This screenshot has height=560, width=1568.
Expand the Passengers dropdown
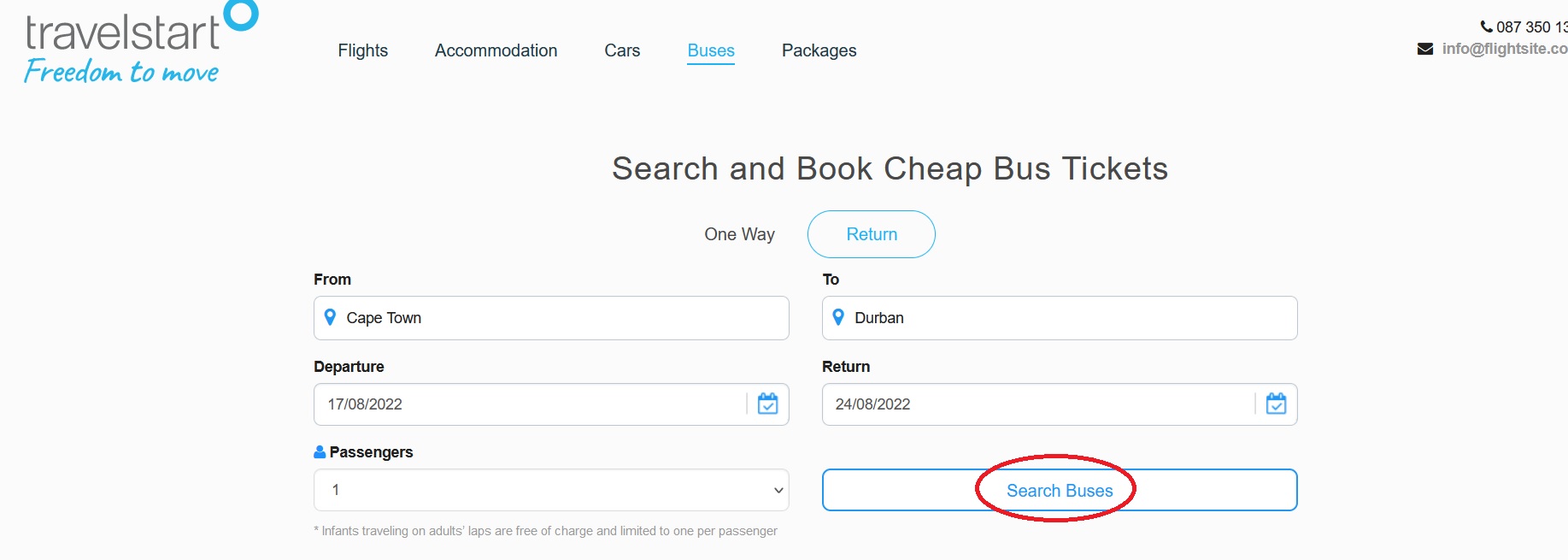point(551,490)
